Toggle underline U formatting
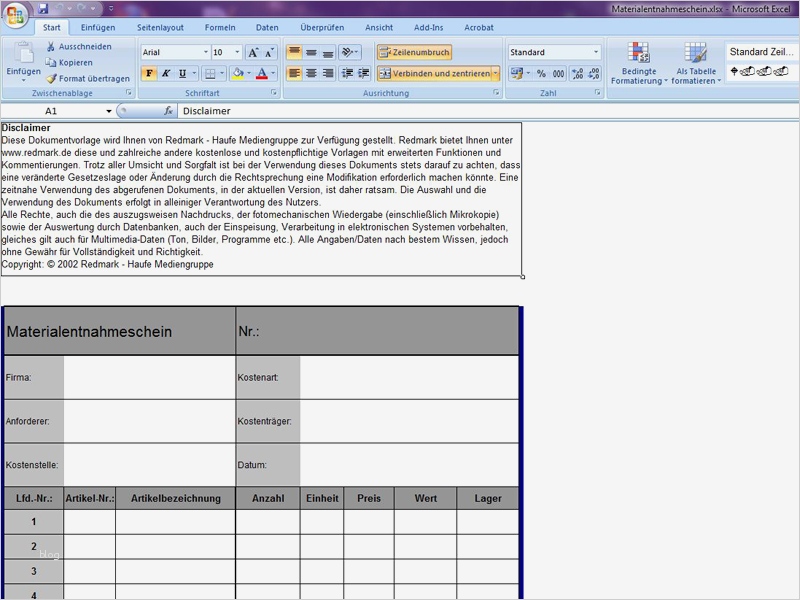Screen dimensions: 800x600 coord(182,73)
